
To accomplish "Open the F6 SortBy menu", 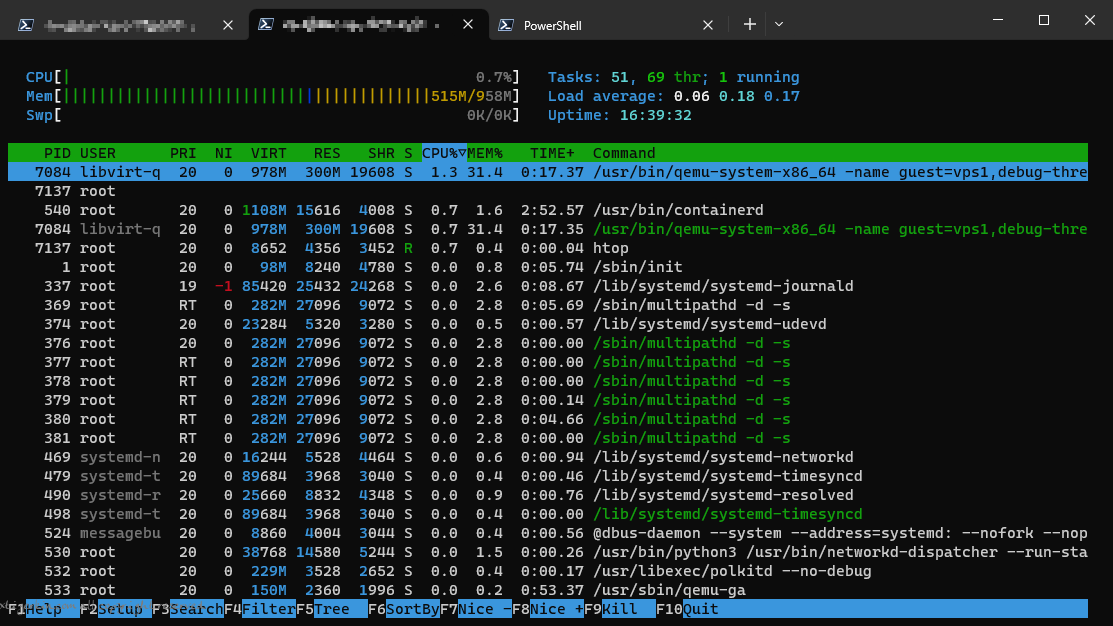I will tap(403, 609).
